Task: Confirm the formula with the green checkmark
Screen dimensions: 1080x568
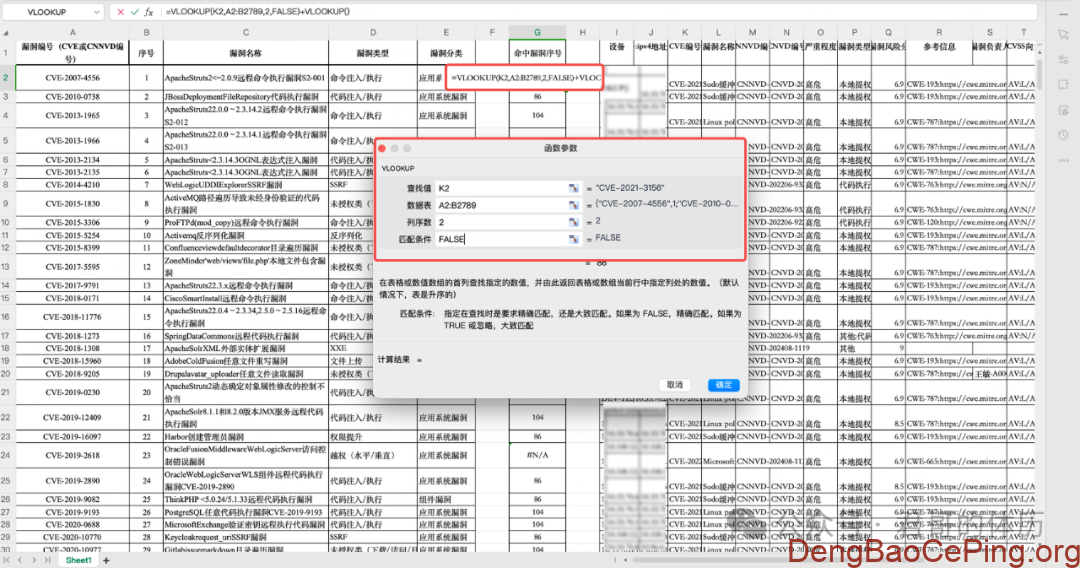Action: coord(134,12)
